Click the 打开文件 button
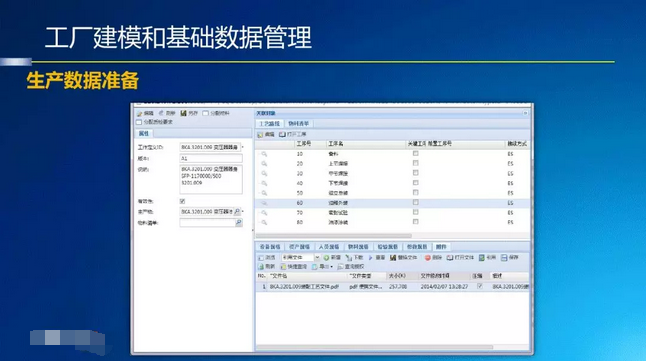The height and width of the screenshot is (361, 646). click(x=460, y=258)
